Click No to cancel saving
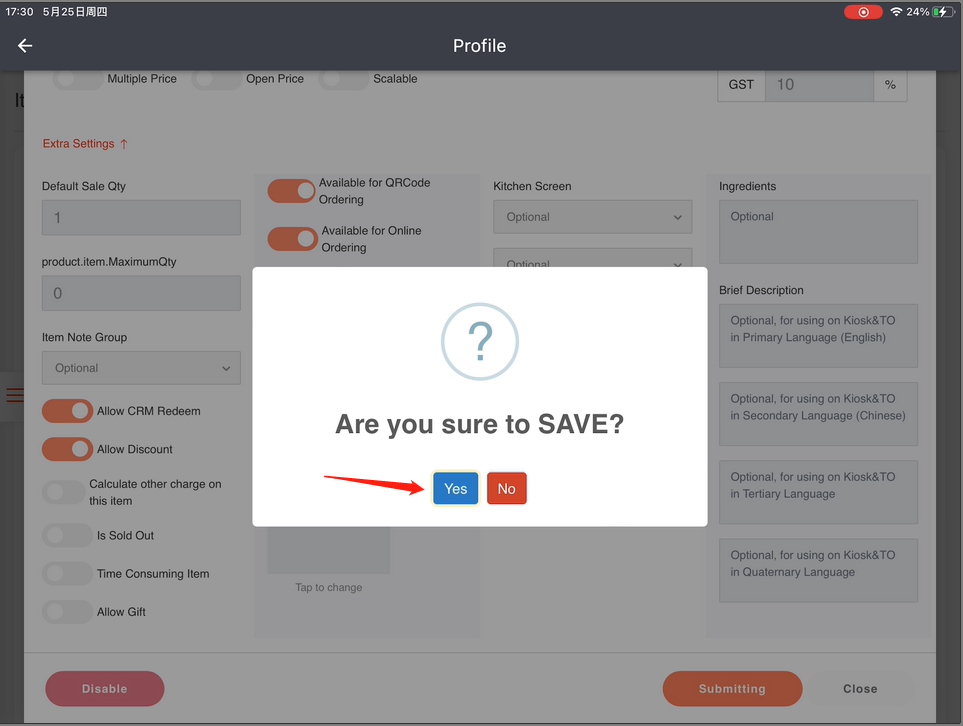Image resolution: width=963 pixels, height=726 pixels. (506, 488)
